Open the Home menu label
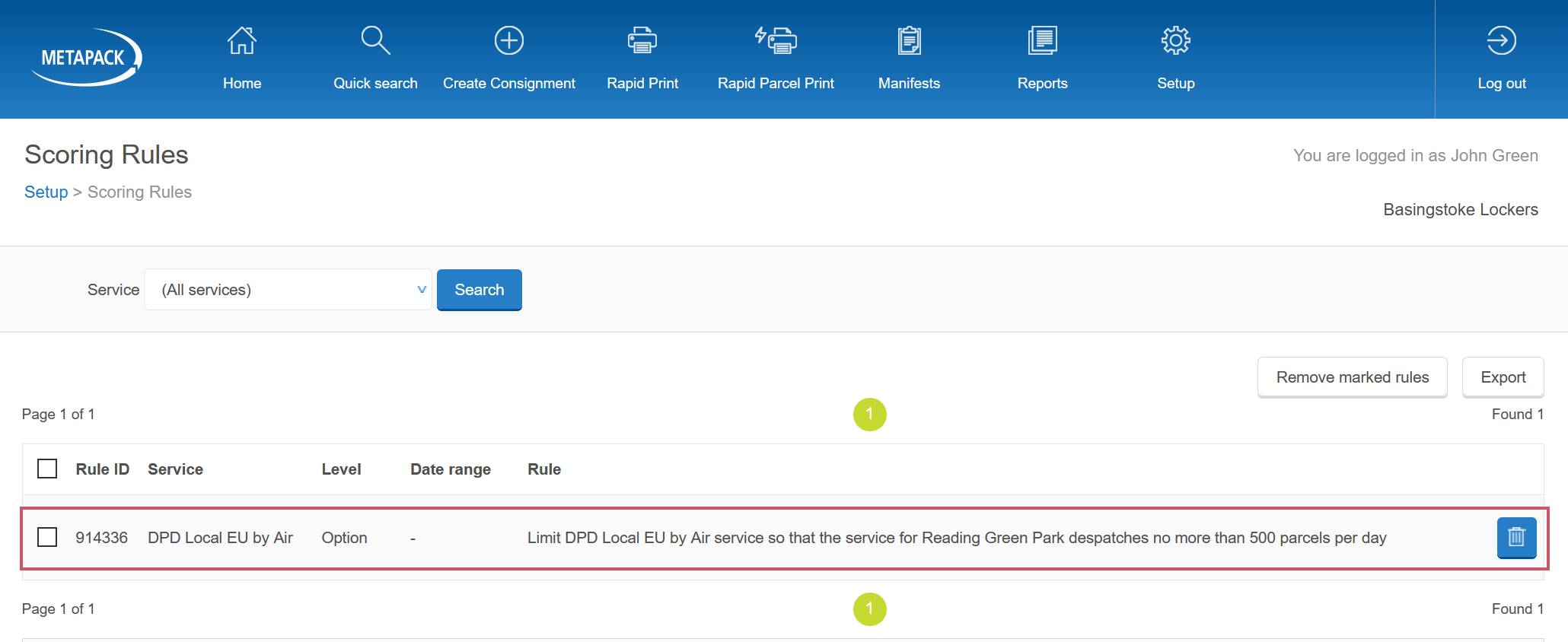The height and width of the screenshot is (642, 1568). click(x=242, y=84)
